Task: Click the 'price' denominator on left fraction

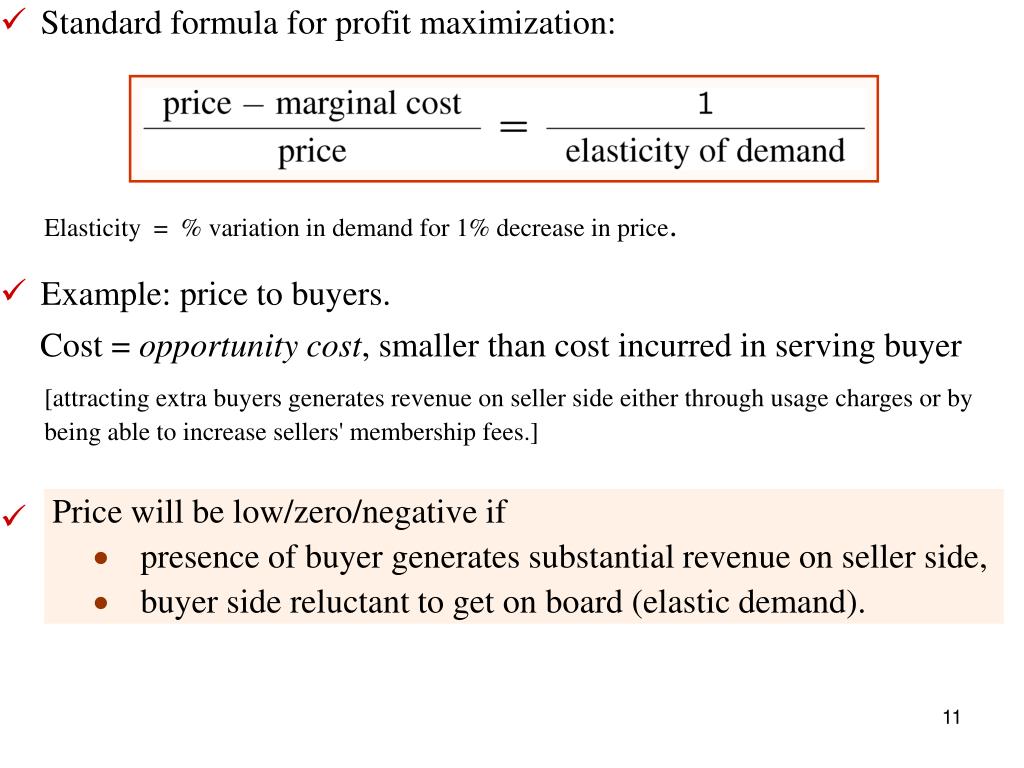Action: pyautogui.click(x=312, y=153)
